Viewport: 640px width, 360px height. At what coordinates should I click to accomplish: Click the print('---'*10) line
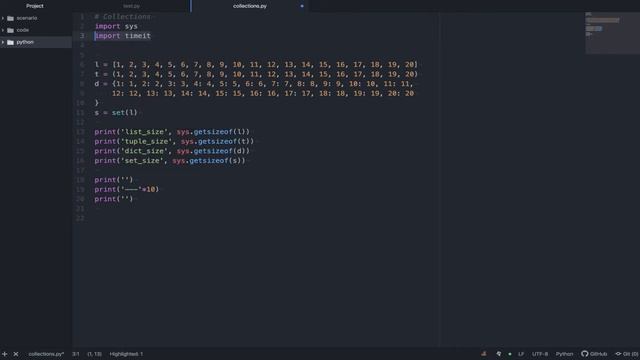127,189
